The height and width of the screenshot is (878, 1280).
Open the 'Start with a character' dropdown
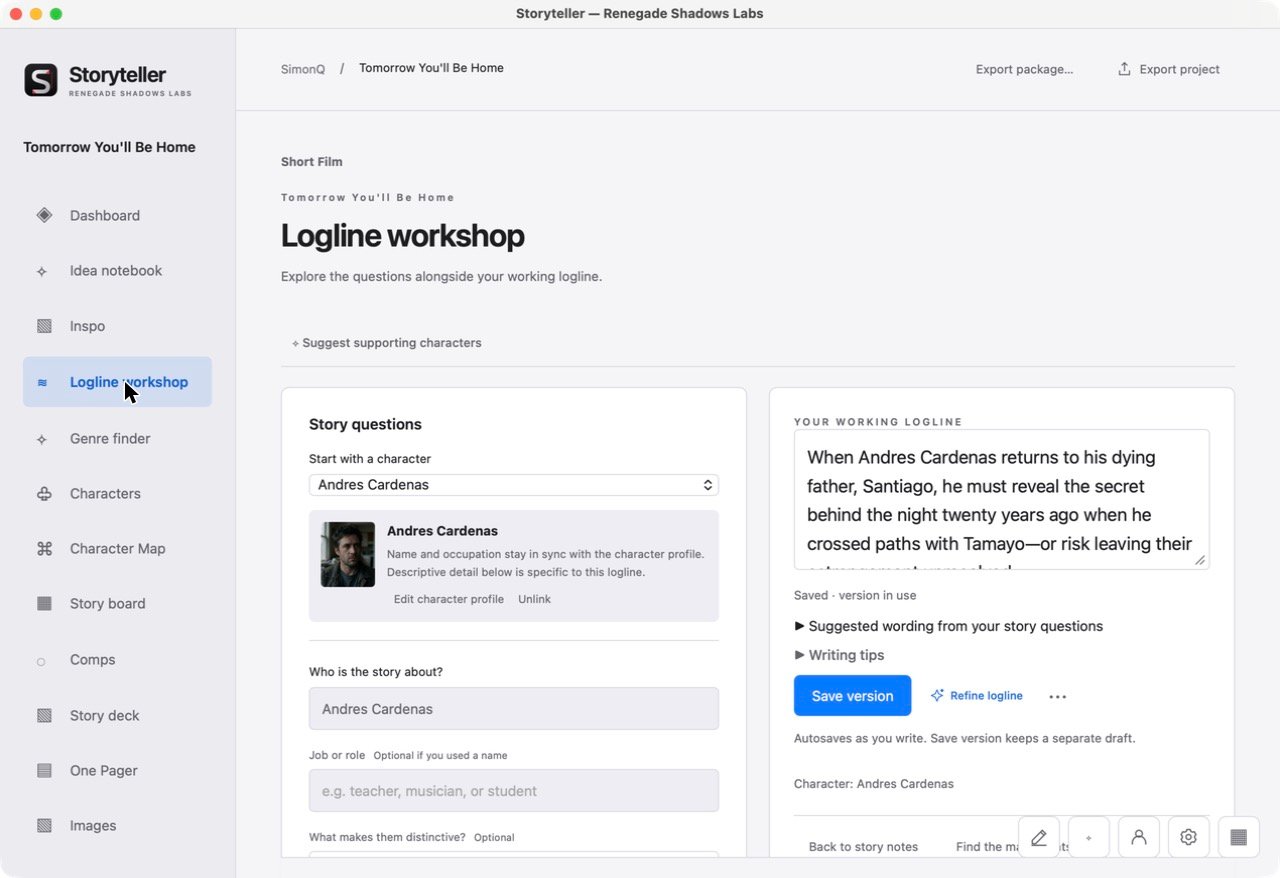(x=514, y=485)
